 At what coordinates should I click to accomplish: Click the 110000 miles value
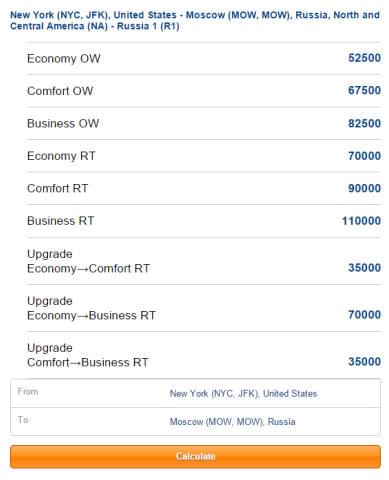tap(361, 221)
